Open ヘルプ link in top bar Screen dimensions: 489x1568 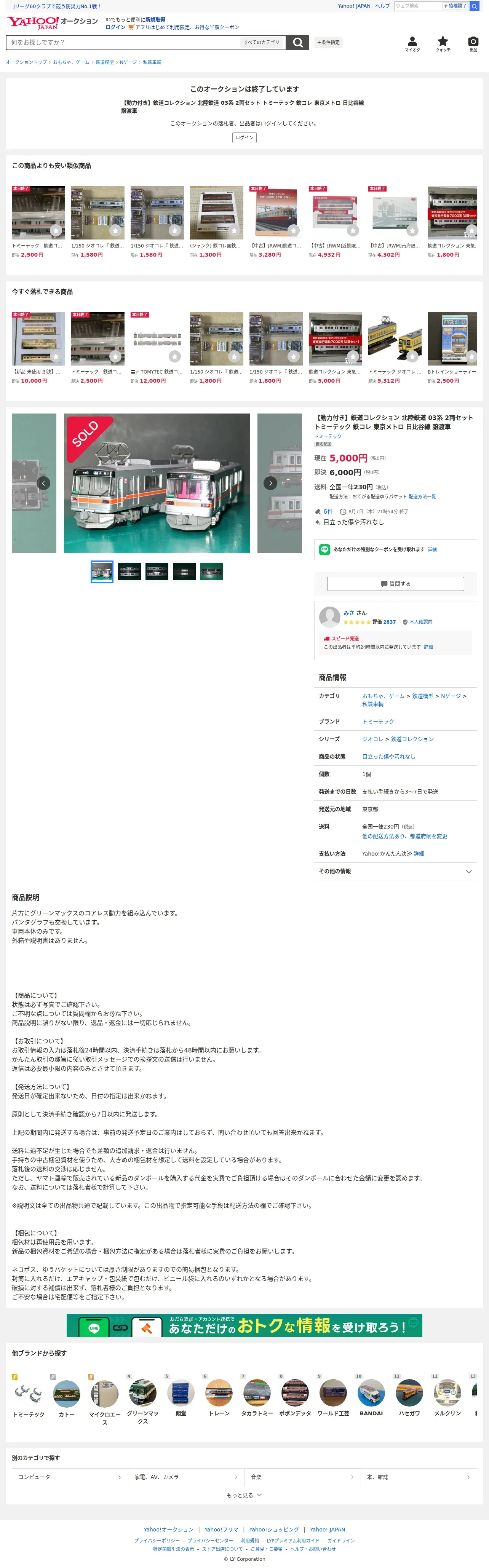(x=382, y=6)
